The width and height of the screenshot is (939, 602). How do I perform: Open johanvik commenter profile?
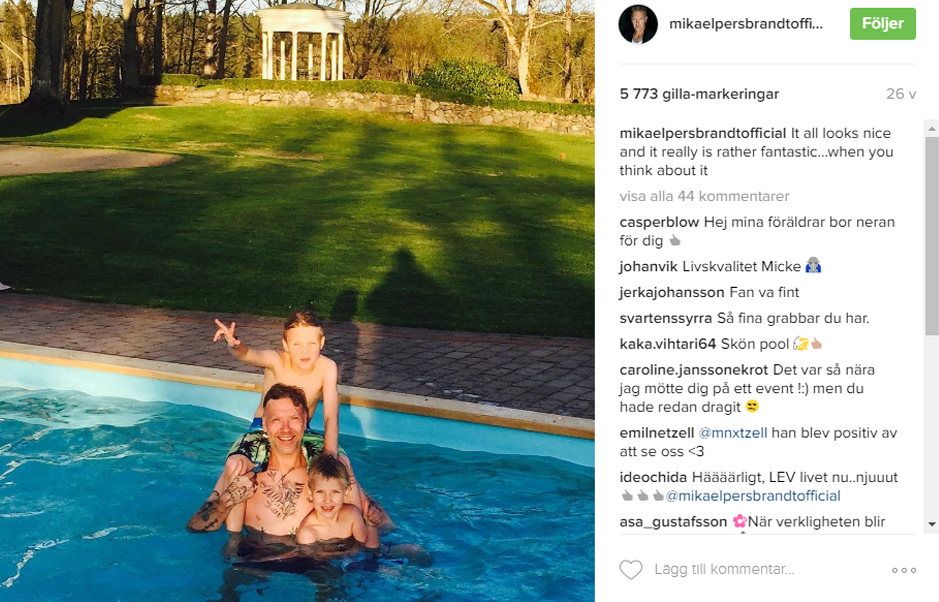click(x=648, y=267)
